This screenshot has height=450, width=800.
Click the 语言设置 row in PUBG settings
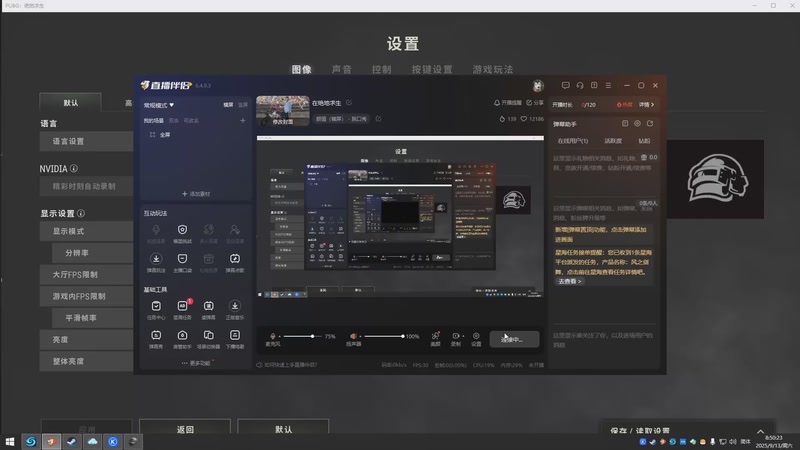[86, 141]
